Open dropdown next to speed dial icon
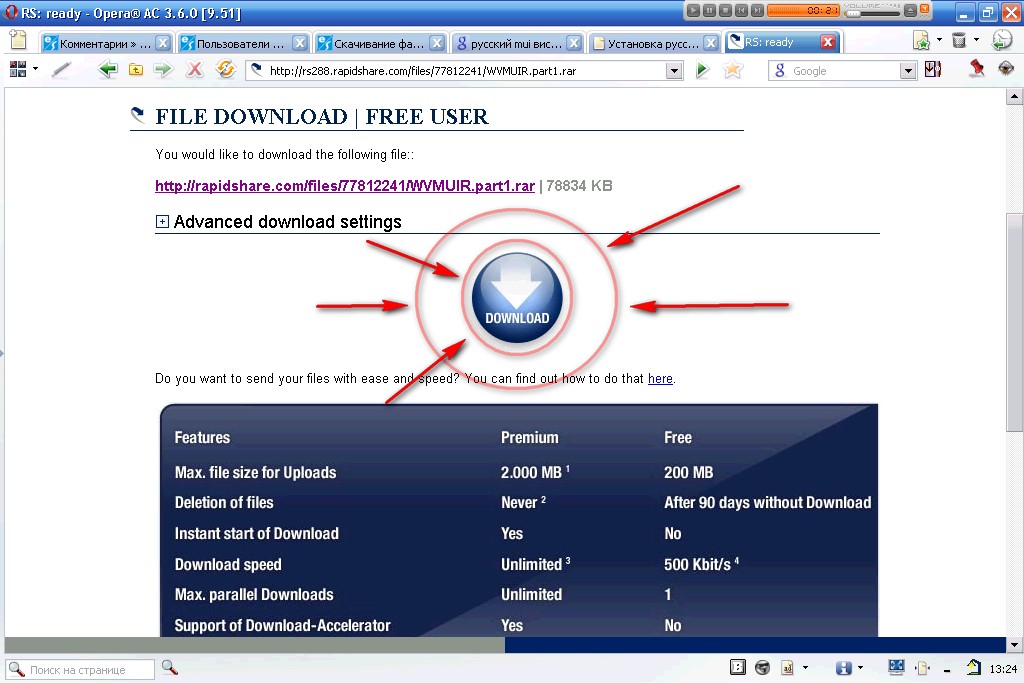Image resolution: width=1024 pixels, height=683 pixels. (35, 69)
